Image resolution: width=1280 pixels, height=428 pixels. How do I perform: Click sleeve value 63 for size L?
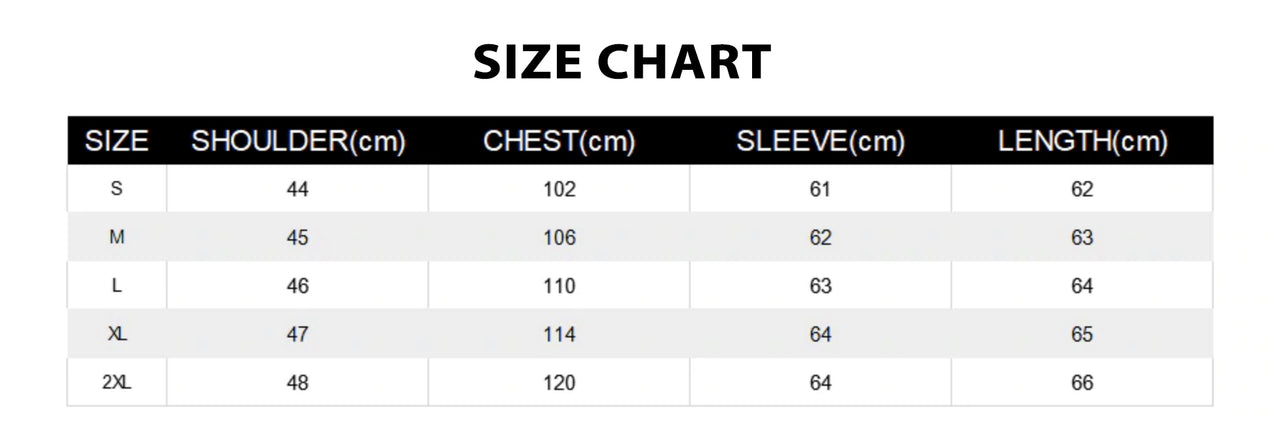pyautogui.click(x=820, y=286)
